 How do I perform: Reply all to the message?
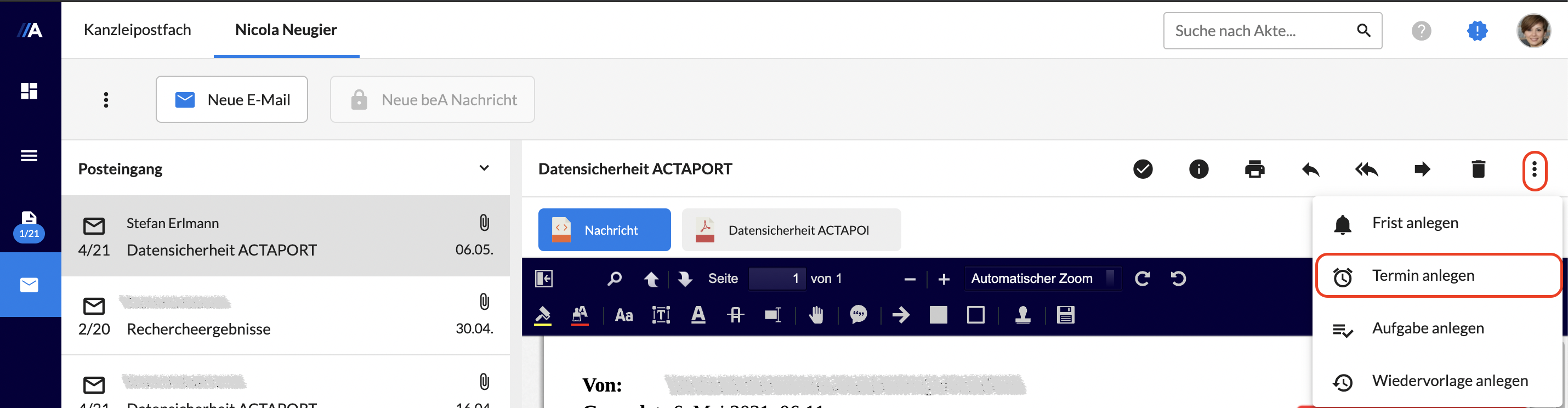tap(1367, 169)
